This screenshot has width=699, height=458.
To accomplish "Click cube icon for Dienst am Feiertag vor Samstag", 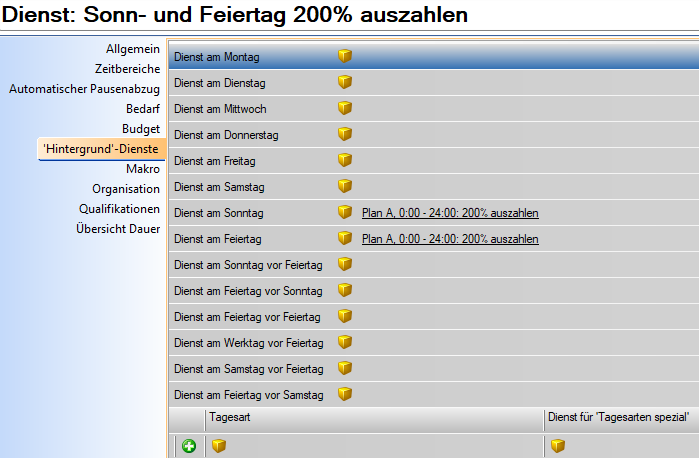I will point(345,394).
